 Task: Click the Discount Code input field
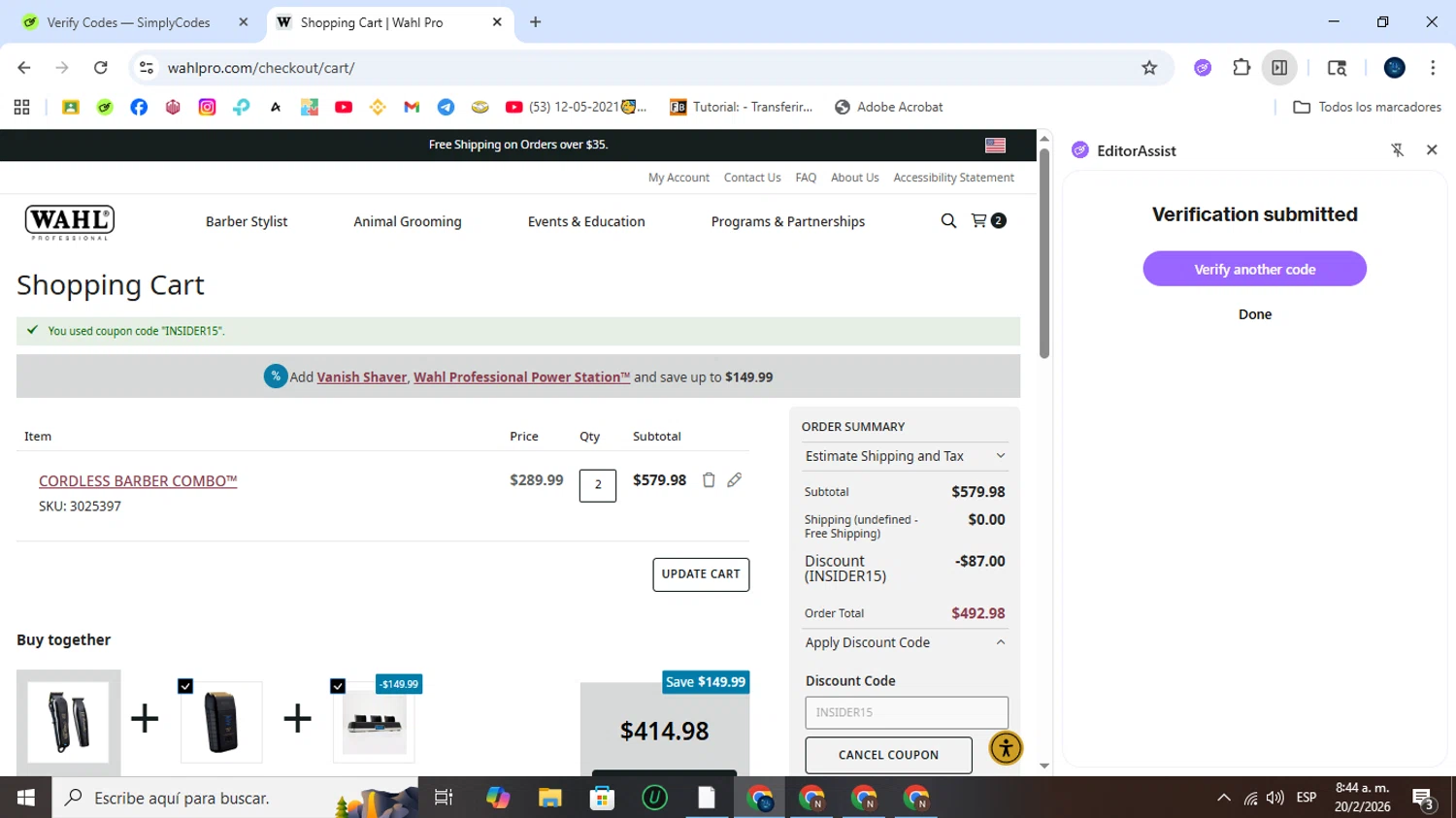click(x=907, y=712)
